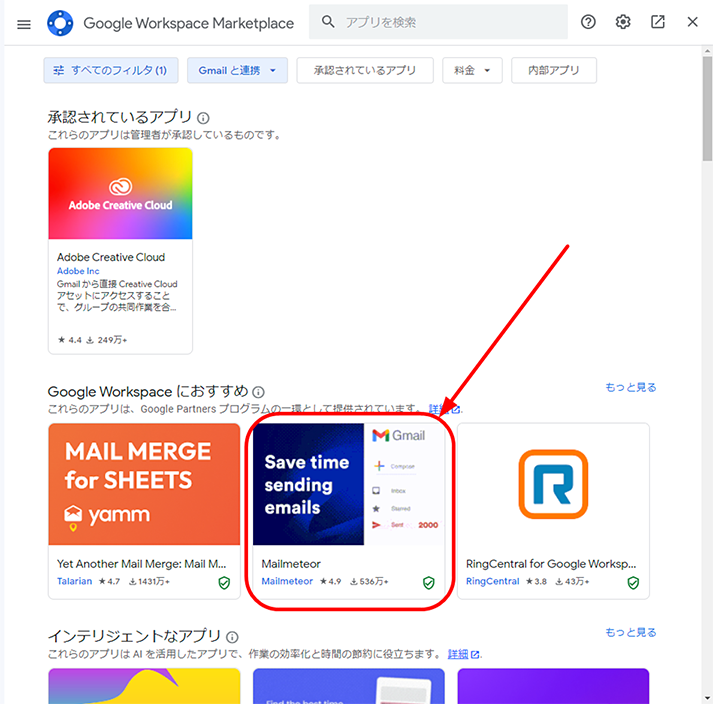The width and height of the screenshot is (713, 704).
Task: Open RingCentral app logo card
Action: coord(553,484)
